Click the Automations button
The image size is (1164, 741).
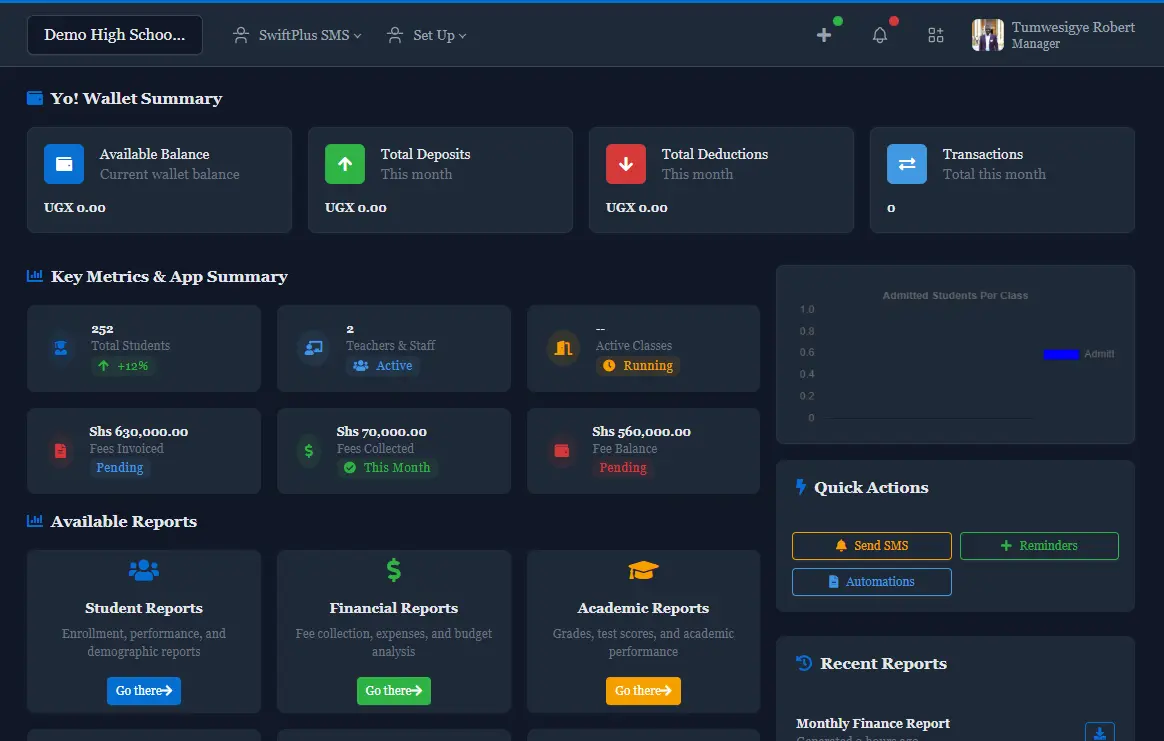pyautogui.click(x=872, y=582)
